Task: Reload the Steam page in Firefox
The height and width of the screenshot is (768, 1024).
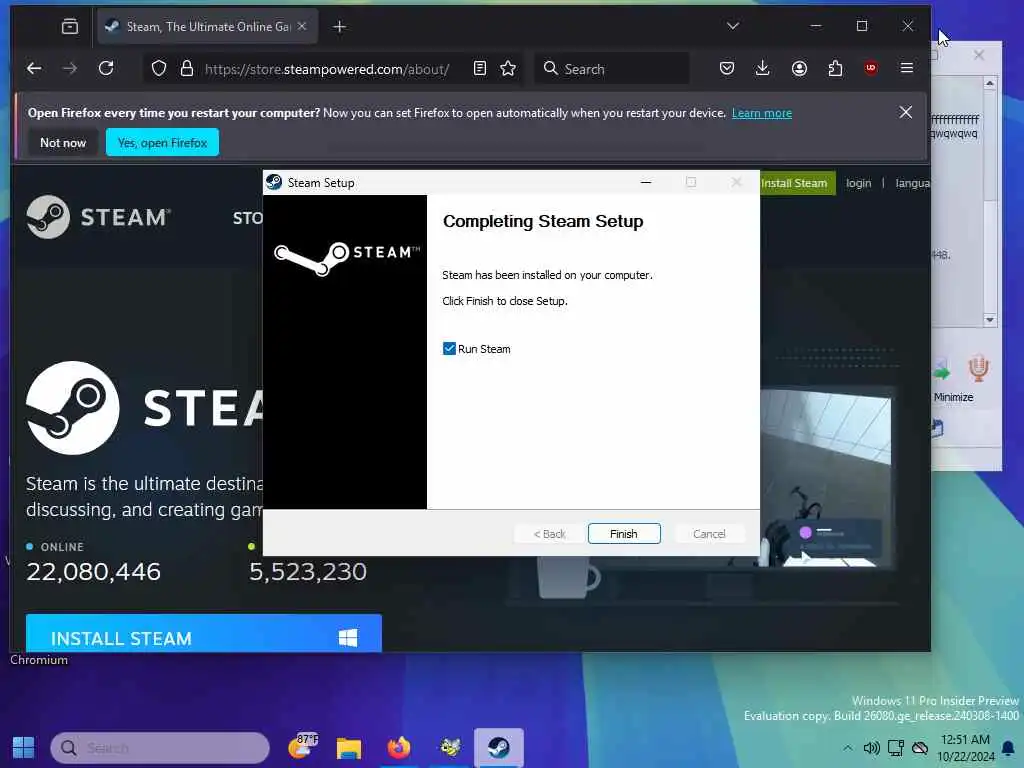Action: pos(106,69)
